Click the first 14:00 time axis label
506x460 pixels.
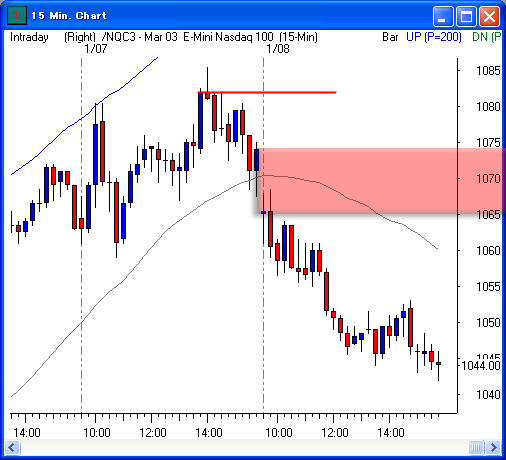[27, 433]
